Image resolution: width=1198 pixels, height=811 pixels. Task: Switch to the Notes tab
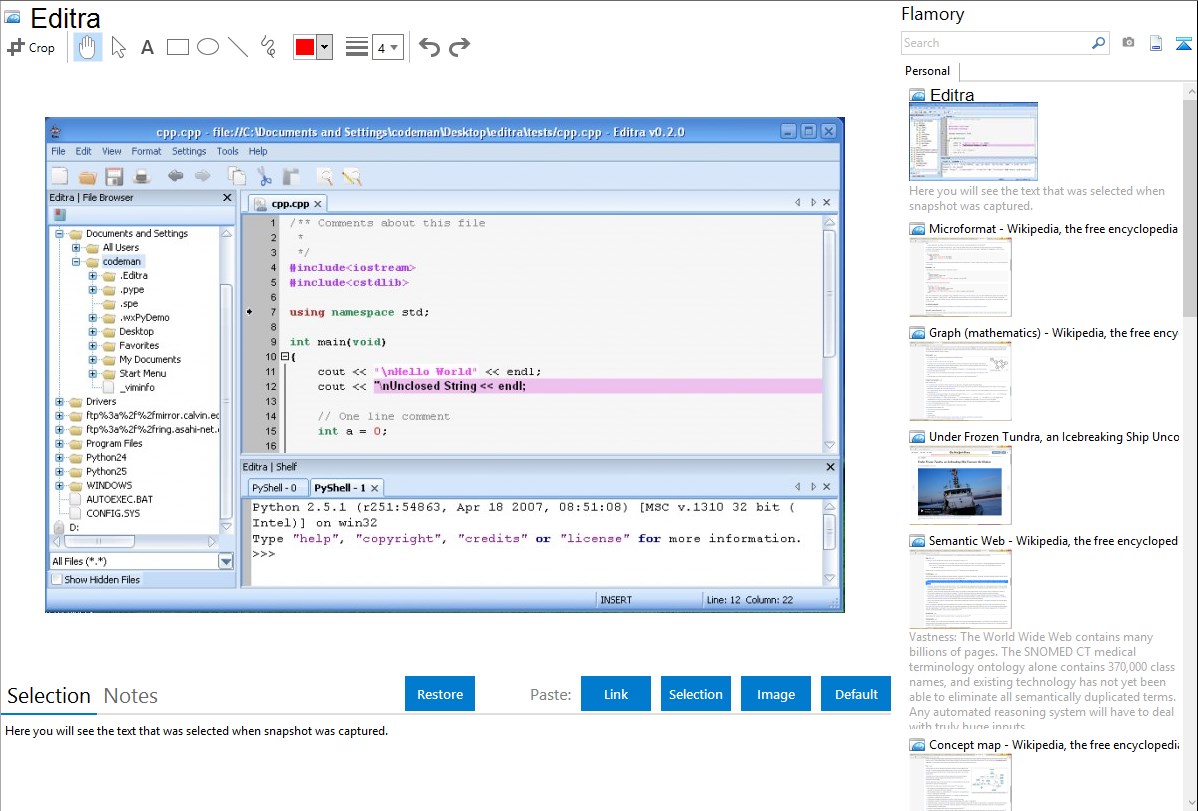131,696
